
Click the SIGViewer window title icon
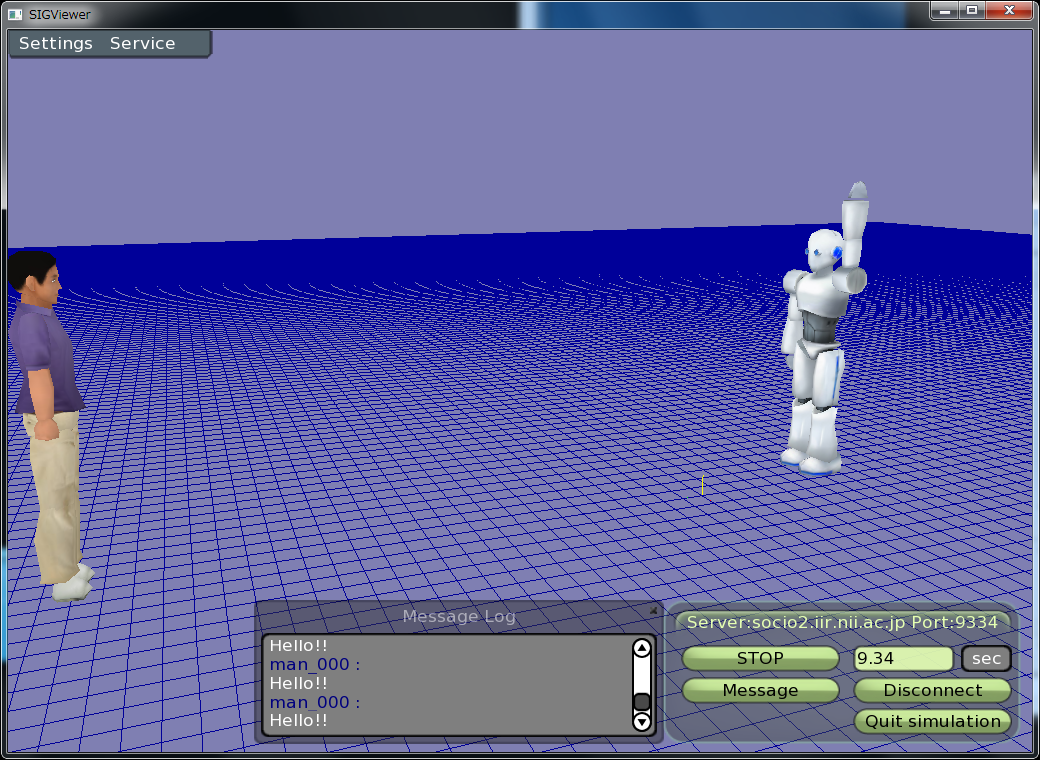point(15,14)
